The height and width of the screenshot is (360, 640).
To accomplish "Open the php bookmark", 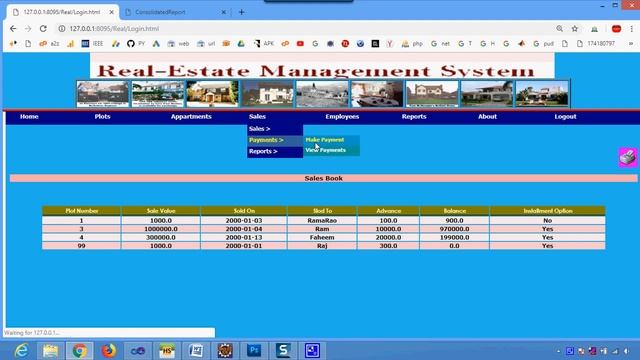I will coord(412,43).
